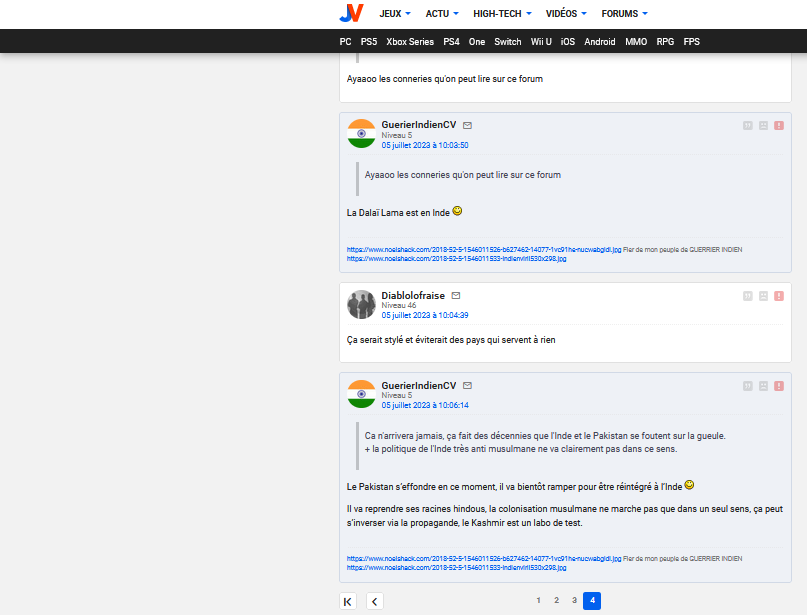Open permalink 05 juillet 2023 à 10:06:14
This screenshot has width=807, height=615.
(x=425, y=405)
